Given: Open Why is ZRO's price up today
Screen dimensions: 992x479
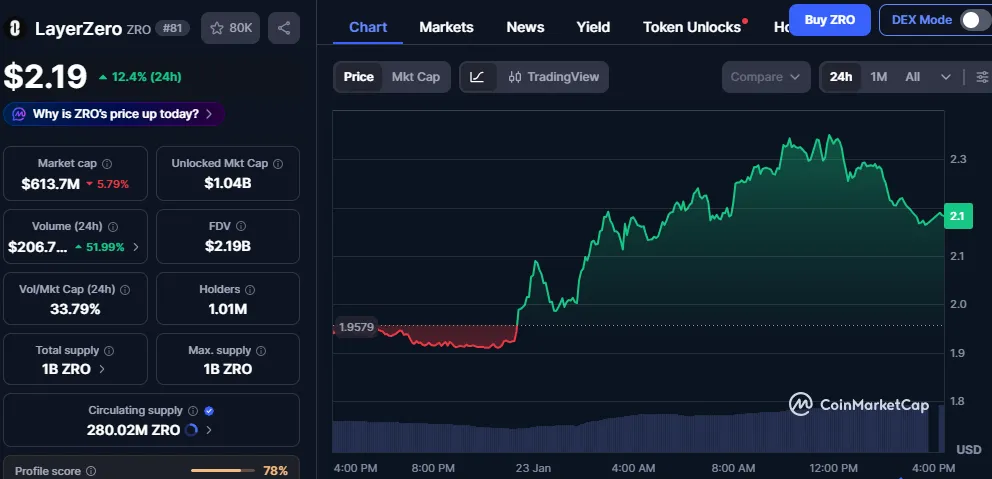Looking at the screenshot, I should [x=115, y=114].
